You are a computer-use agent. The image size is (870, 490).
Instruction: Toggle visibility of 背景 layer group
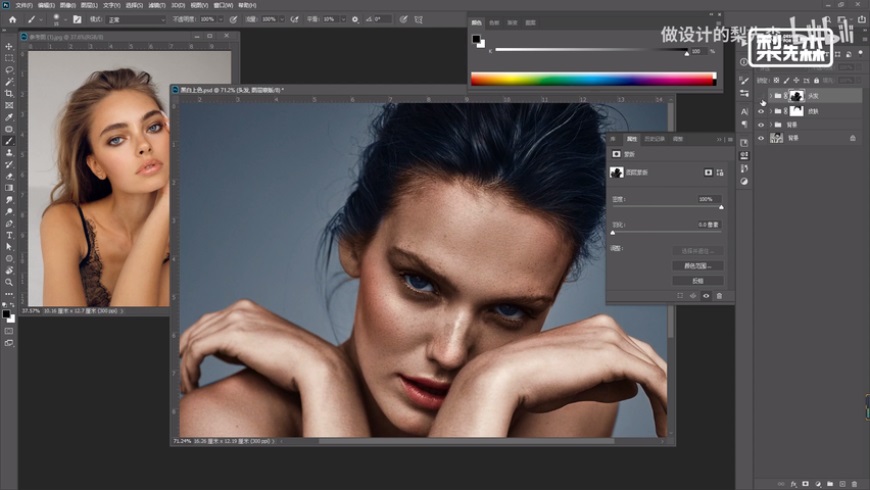[761, 125]
